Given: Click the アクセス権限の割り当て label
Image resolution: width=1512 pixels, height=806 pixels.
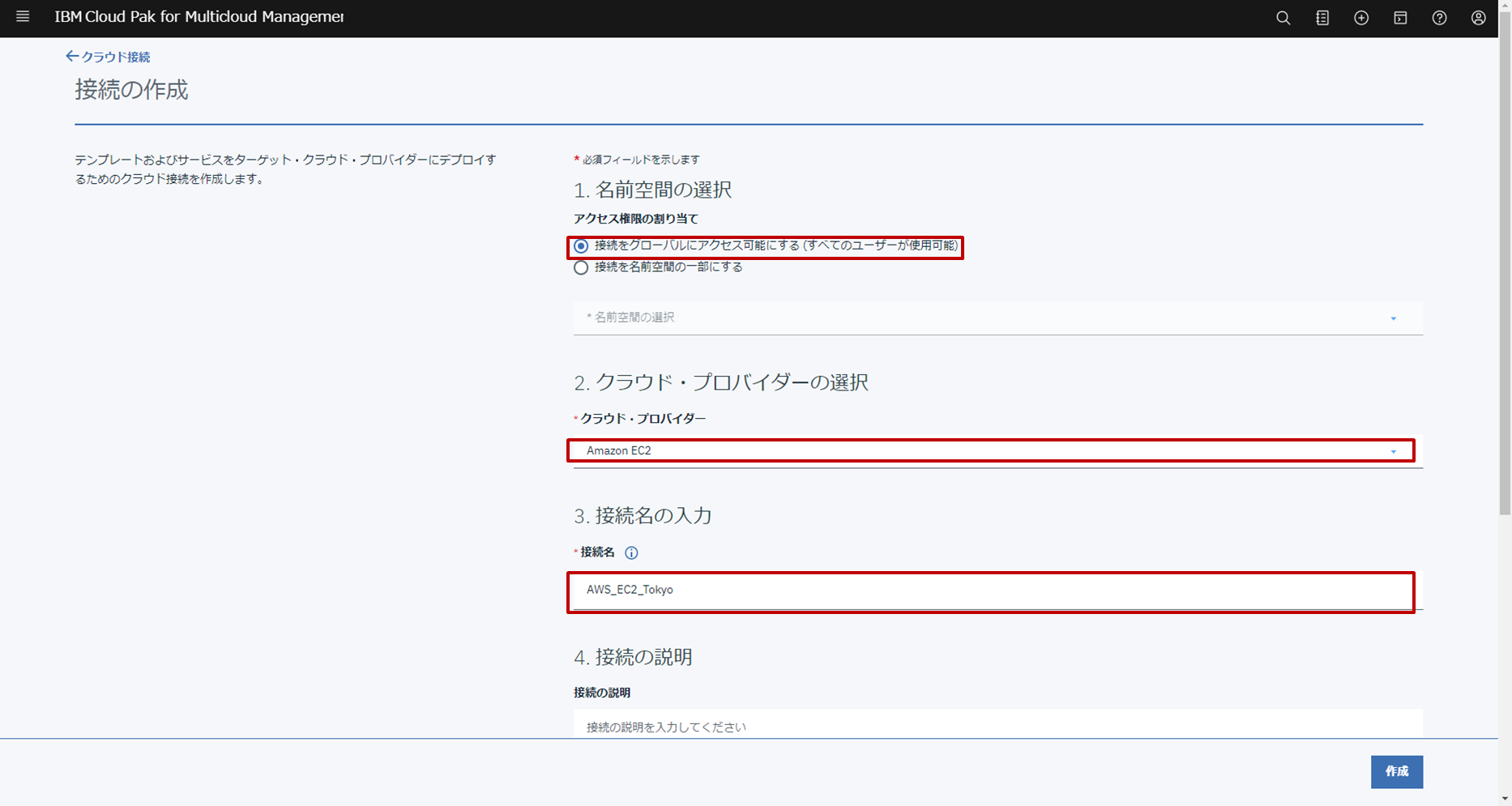Looking at the screenshot, I should (636, 219).
